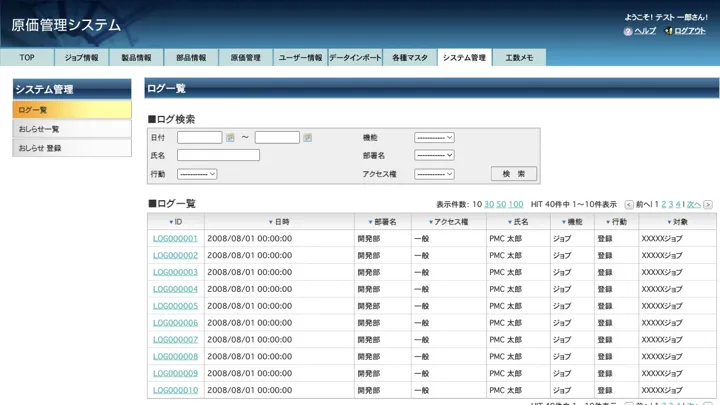The image size is (720, 405).
Task: Switch to the TOP tab
Action: (27, 57)
